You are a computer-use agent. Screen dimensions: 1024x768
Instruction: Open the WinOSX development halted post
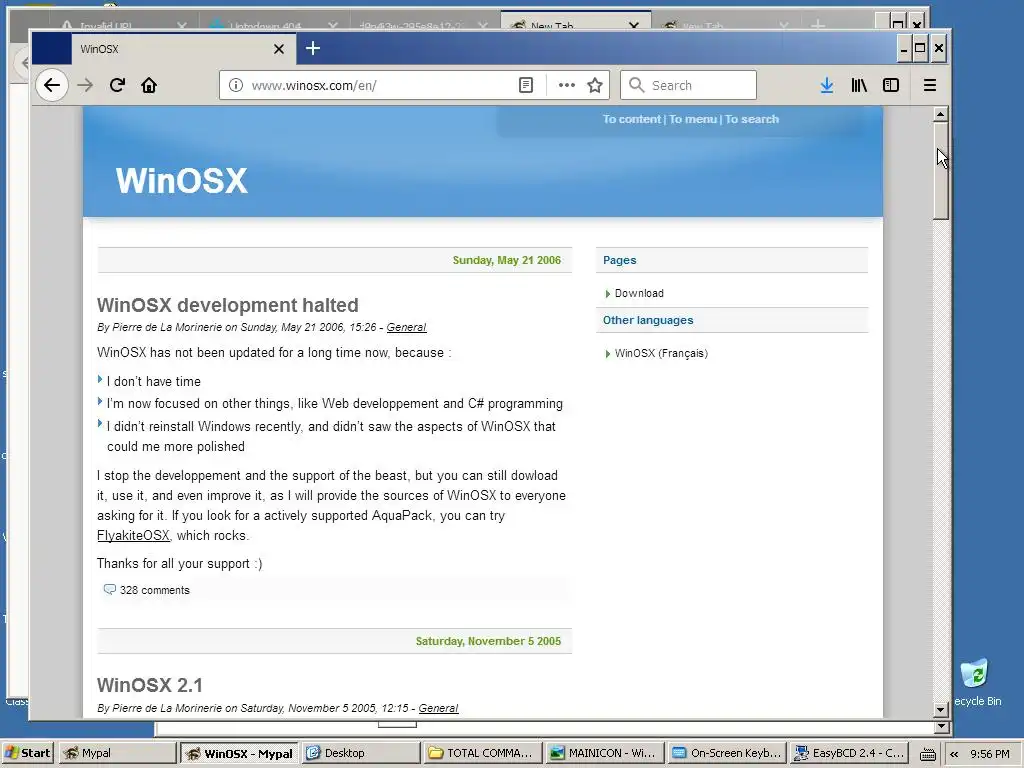point(228,305)
